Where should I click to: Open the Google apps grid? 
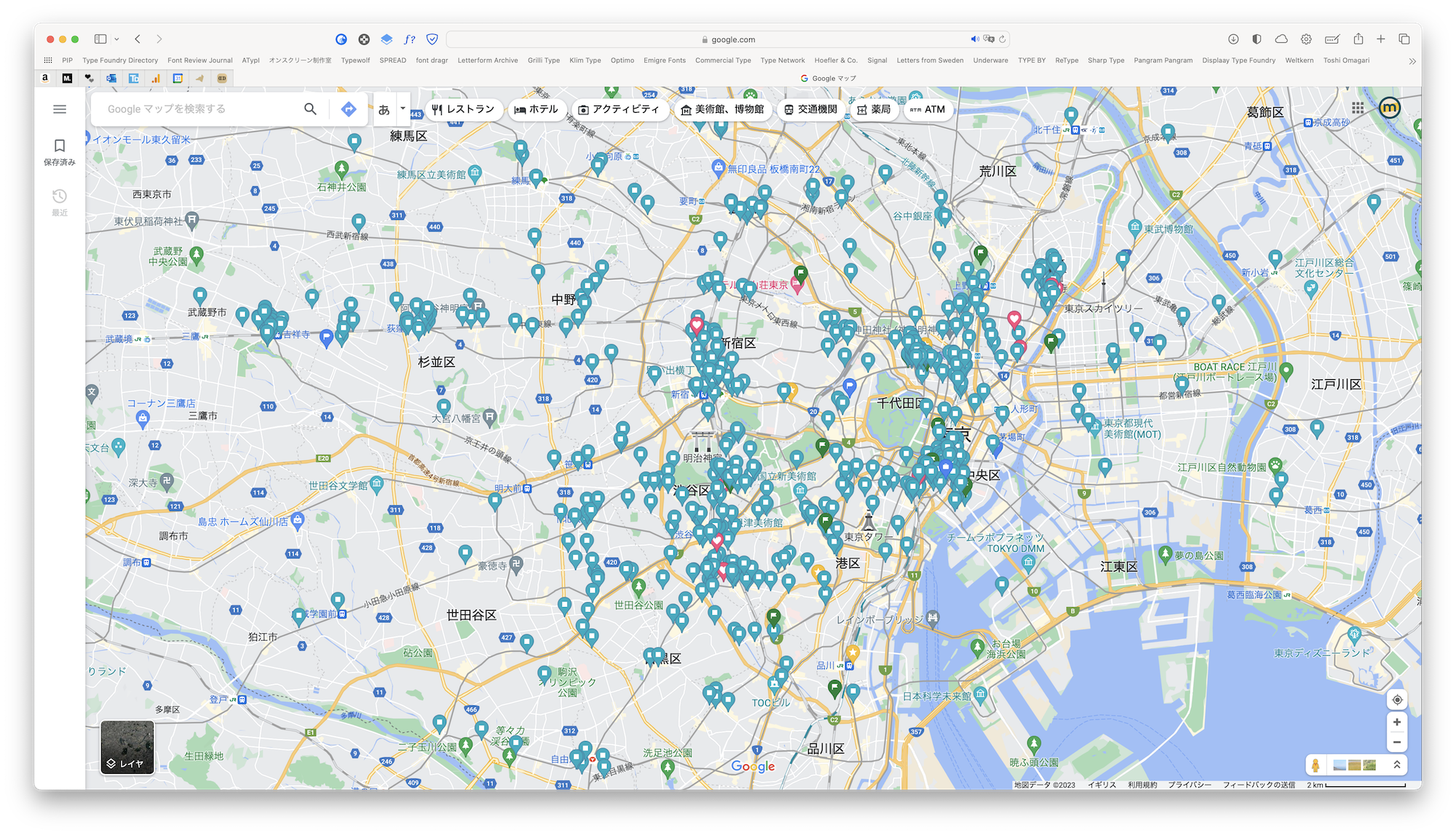[1357, 108]
